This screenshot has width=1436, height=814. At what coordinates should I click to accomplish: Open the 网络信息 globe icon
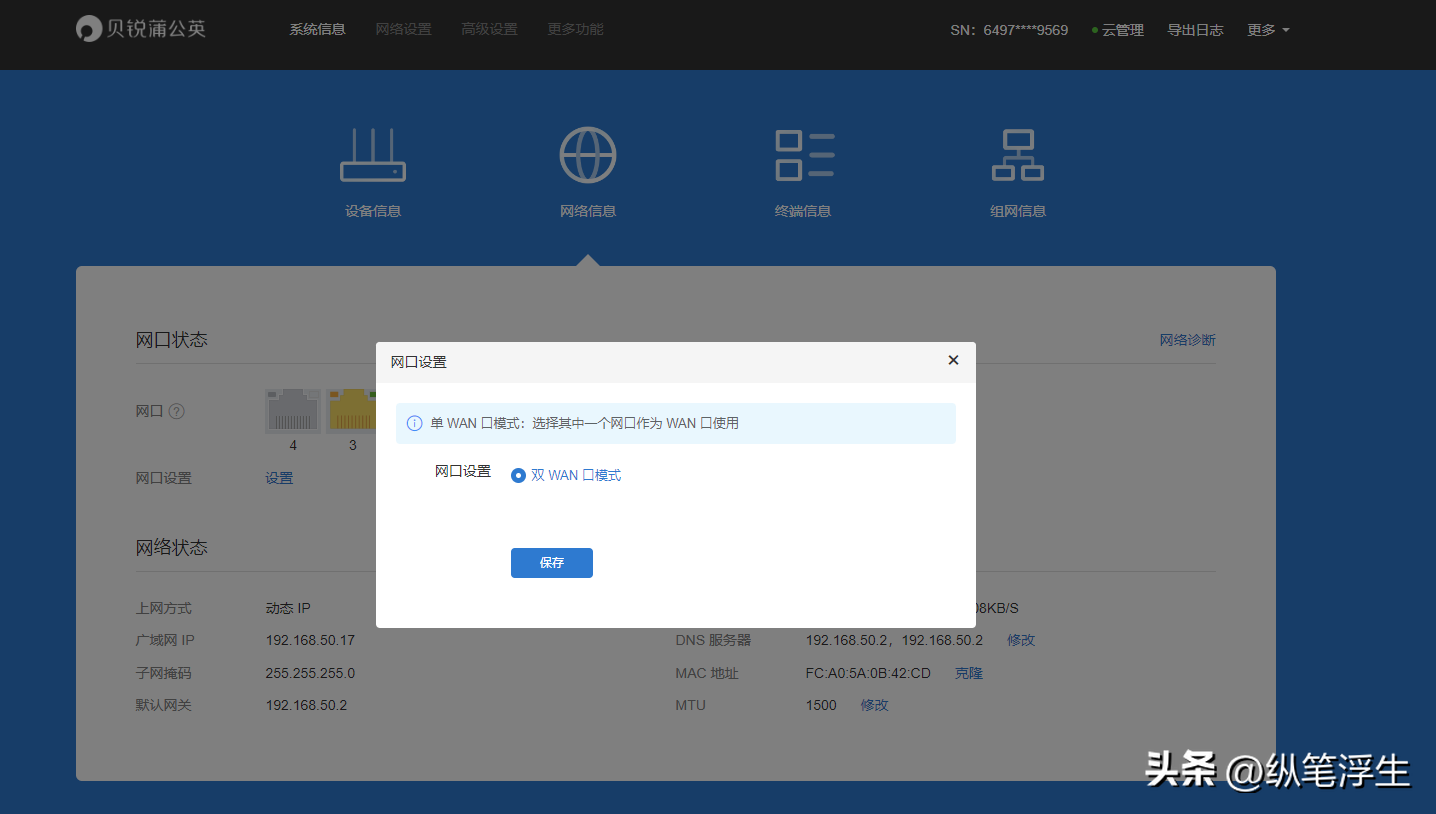[x=588, y=155]
